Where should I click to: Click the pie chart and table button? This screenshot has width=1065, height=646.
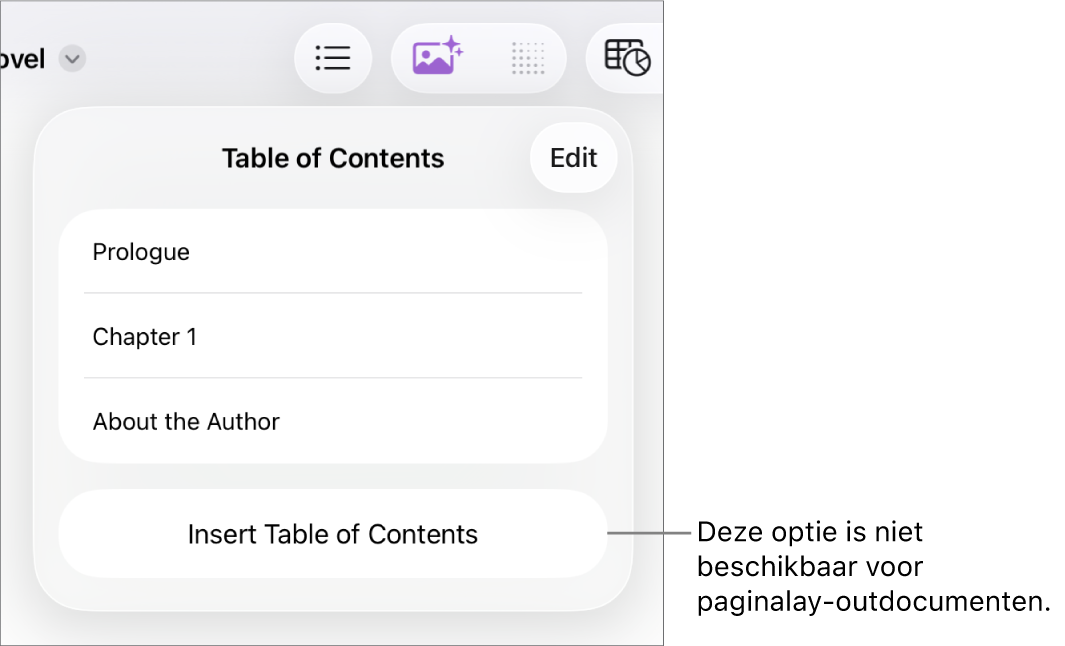click(x=628, y=58)
